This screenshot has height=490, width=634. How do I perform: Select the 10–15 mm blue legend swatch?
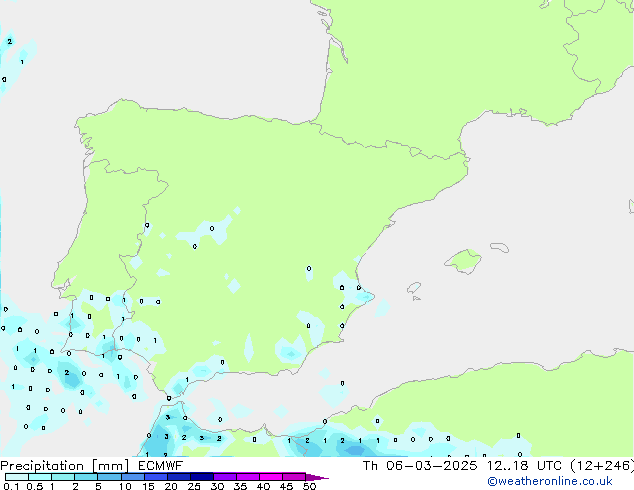tap(135, 477)
